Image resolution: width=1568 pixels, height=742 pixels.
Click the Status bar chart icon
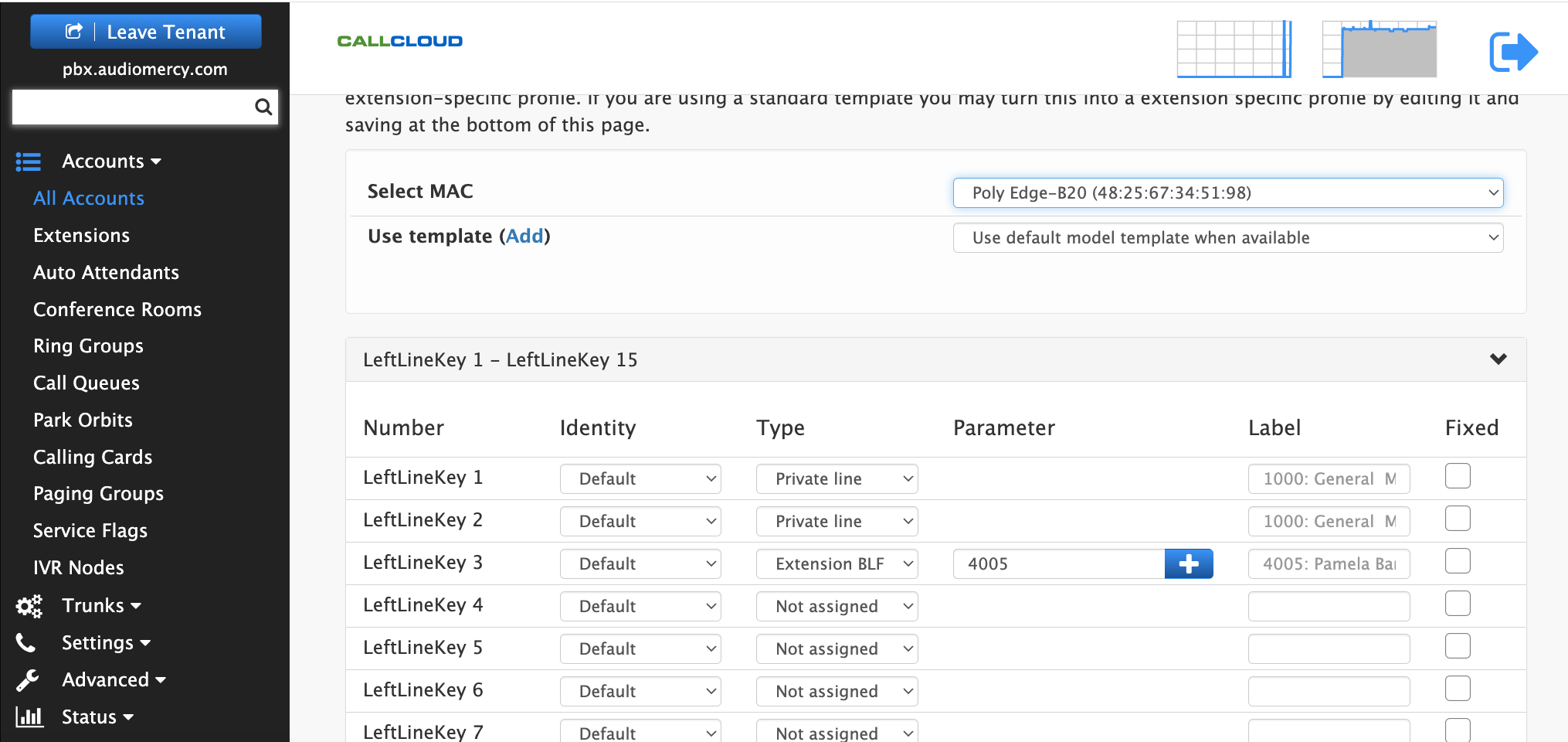click(x=29, y=716)
